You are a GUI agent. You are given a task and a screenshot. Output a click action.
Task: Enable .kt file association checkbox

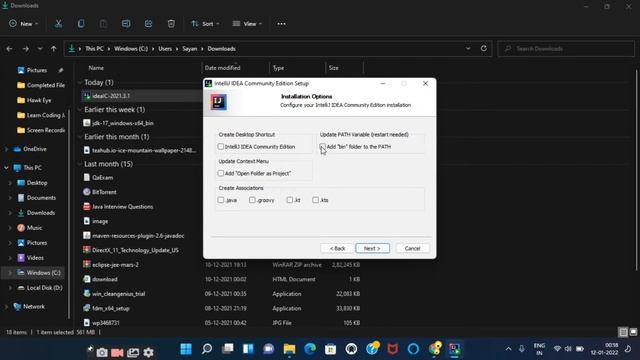point(290,200)
